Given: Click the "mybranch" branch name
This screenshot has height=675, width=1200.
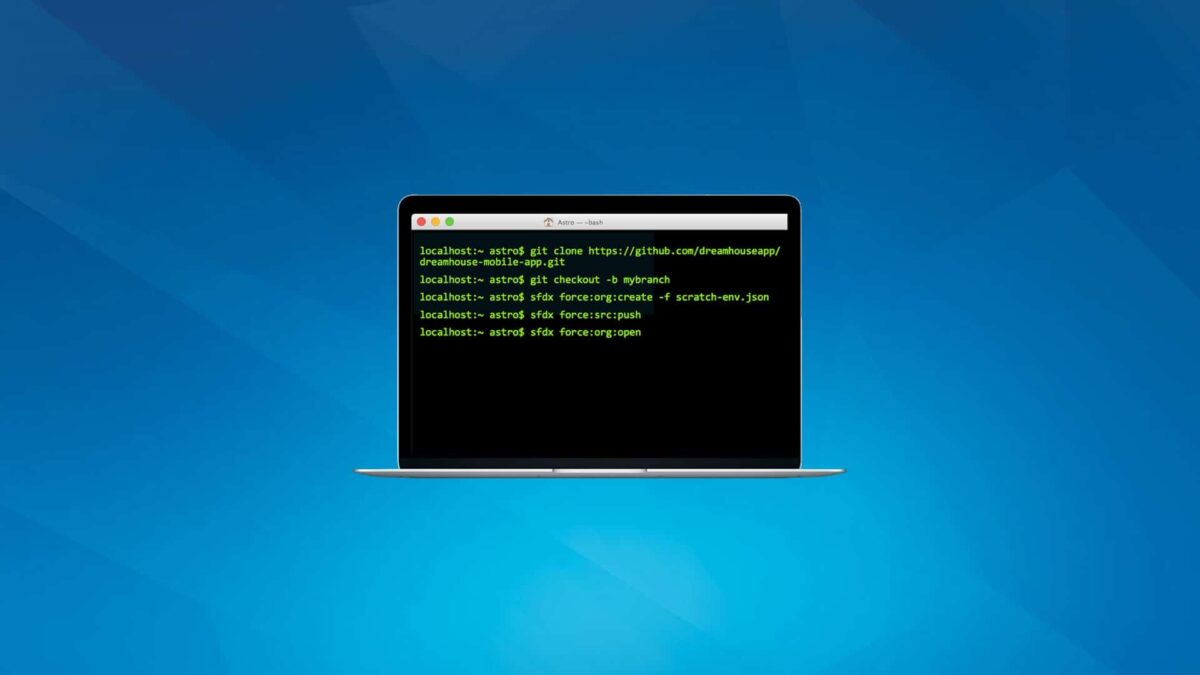Looking at the screenshot, I should click(646, 280).
